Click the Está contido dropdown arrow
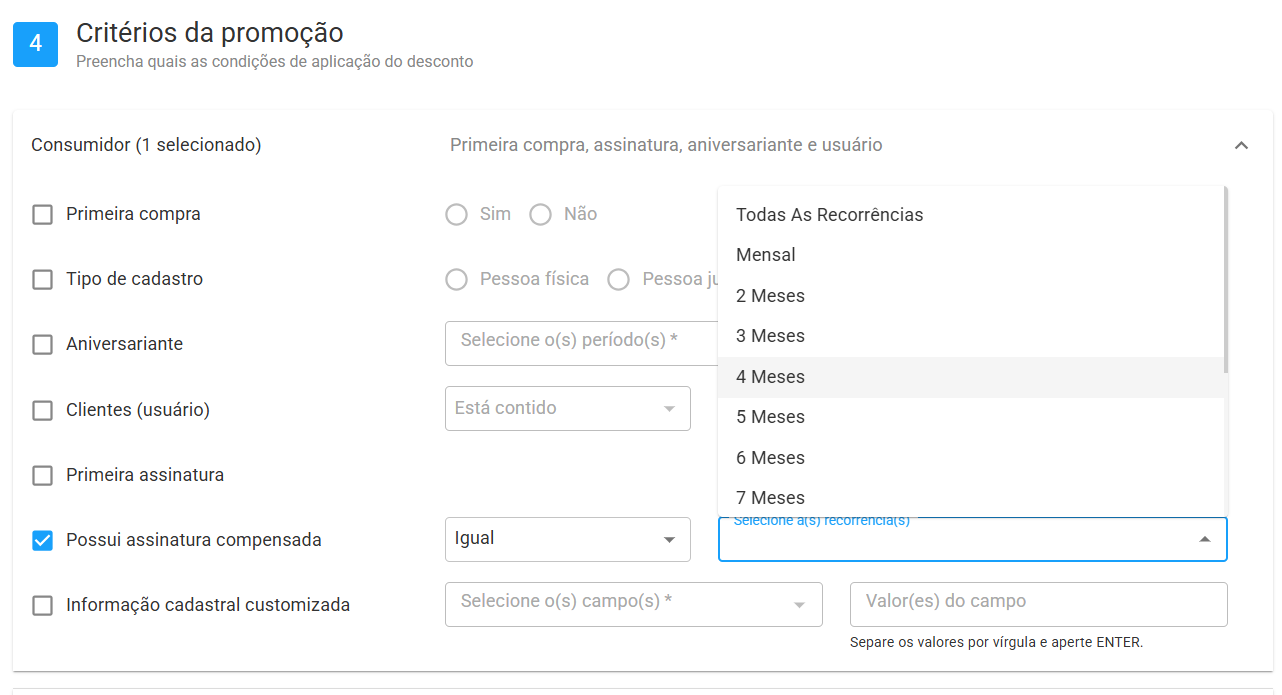This screenshot has height=695, width=1282. coord(669,409)
